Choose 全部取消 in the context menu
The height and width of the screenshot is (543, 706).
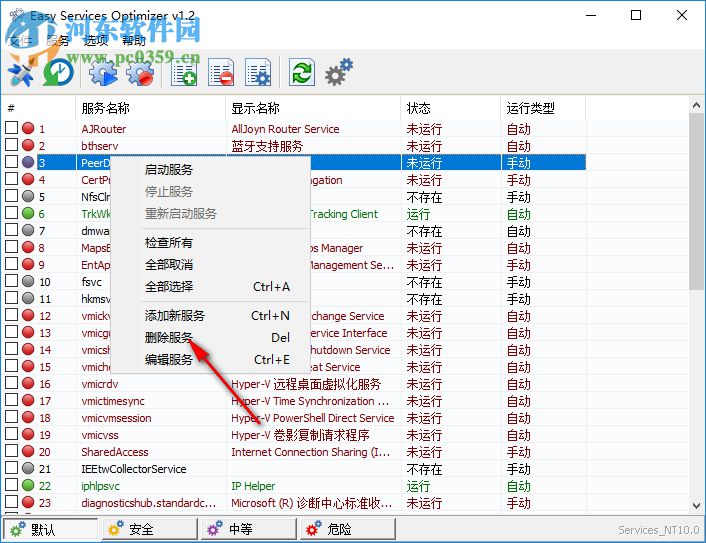point(210,264)
